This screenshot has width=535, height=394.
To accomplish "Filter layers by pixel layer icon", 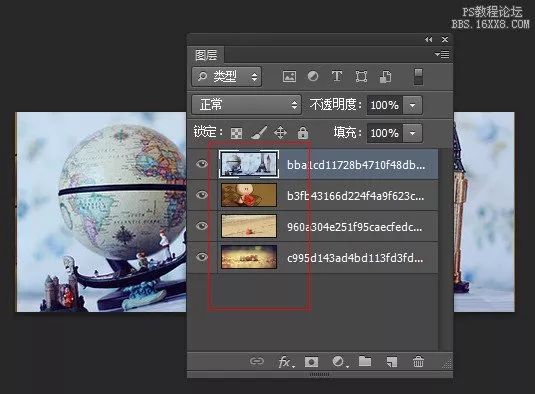I will point(289,76).
